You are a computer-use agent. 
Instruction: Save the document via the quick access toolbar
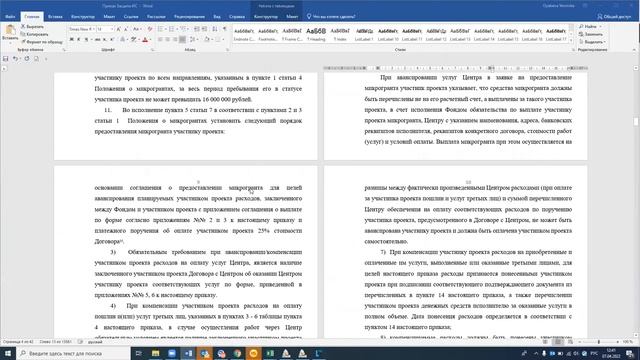[x=5, y=59]
